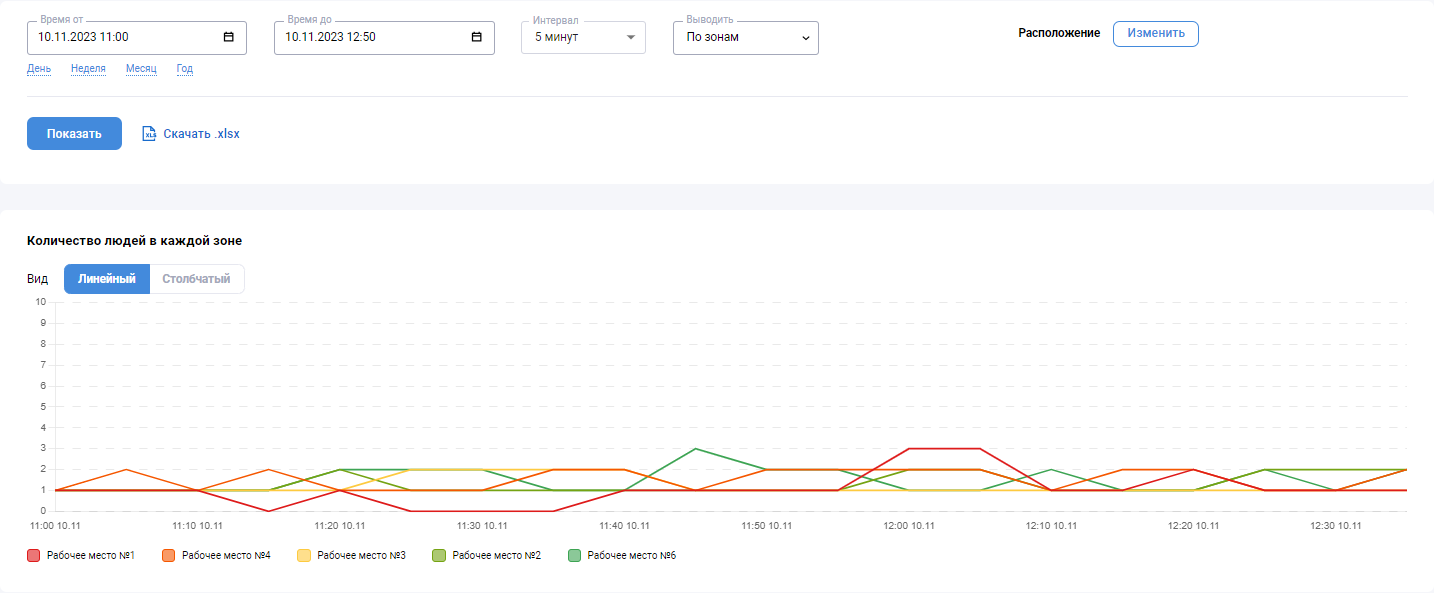Click the 12:30 10.11 axis label
This screenshot has height=593, width=1434.
pyautogui.click(x=1335, y=525)
